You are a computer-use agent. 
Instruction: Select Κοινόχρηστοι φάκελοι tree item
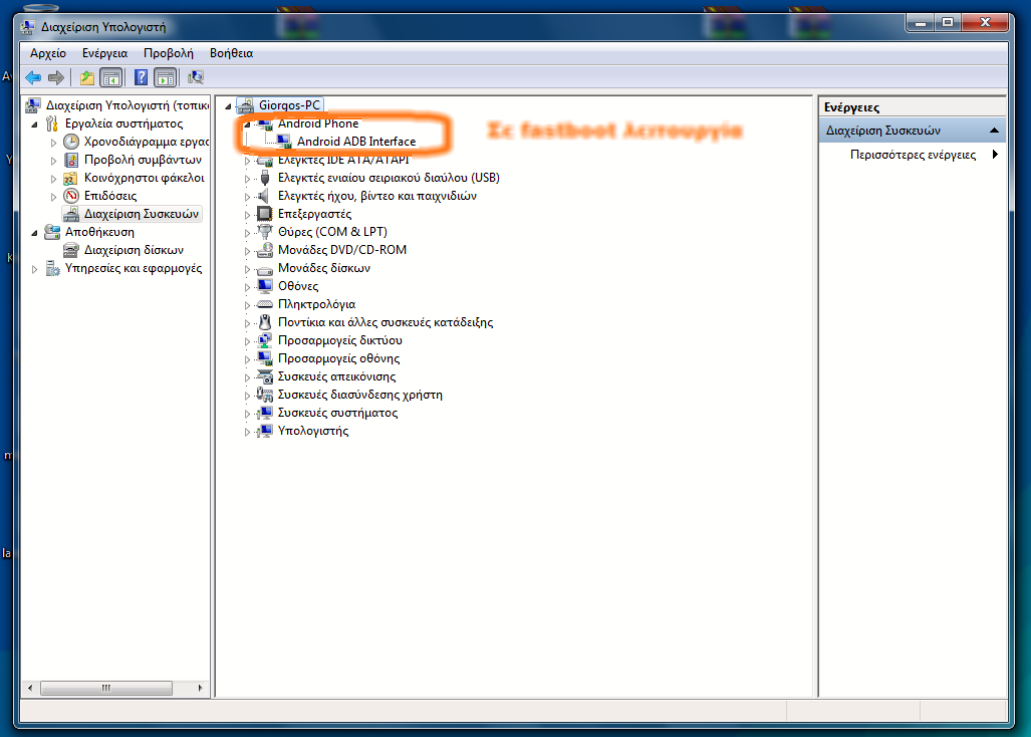[144, 178]
